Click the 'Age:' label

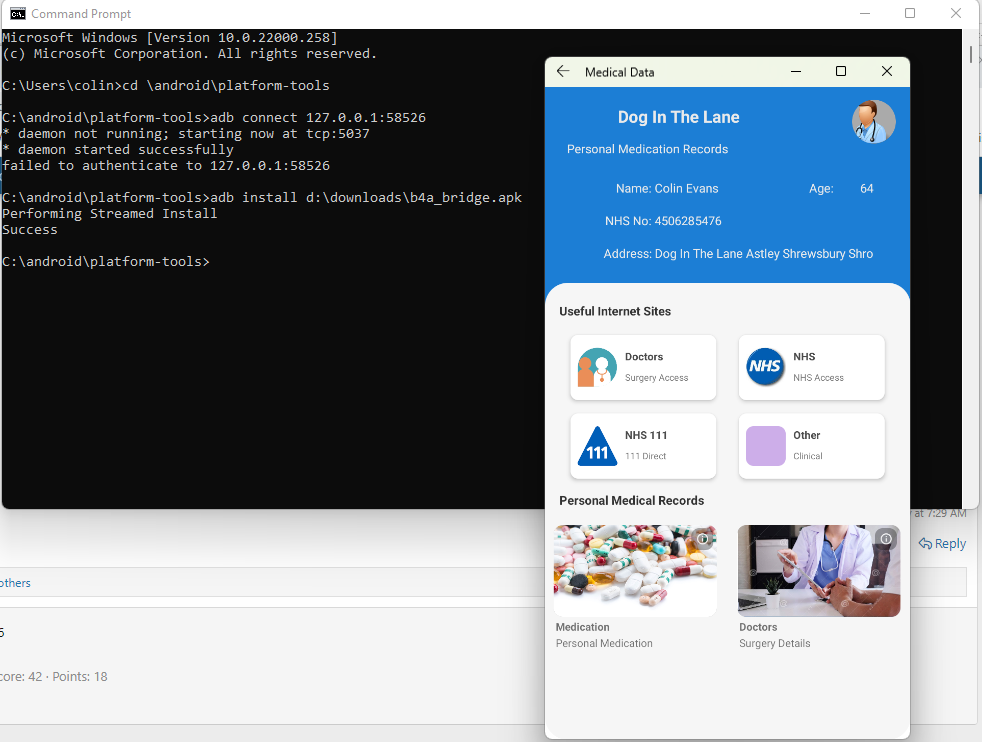coord(821,188)
